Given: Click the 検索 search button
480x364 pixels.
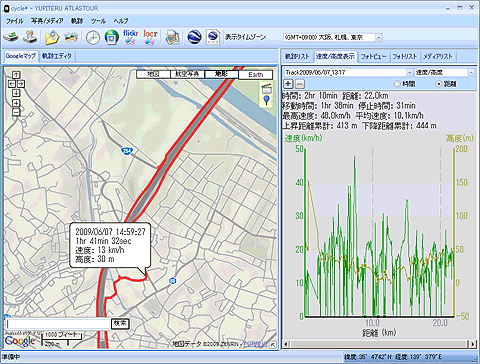Looking at the screenshot, I should pos(120,323).
